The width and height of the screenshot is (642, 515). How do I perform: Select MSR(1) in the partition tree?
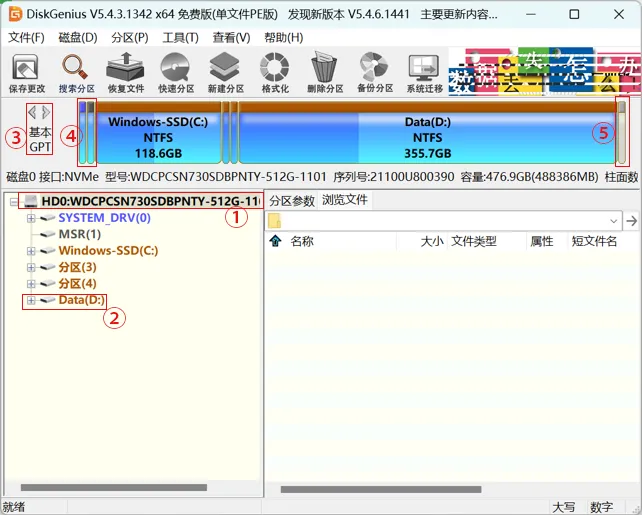point(80,234)
